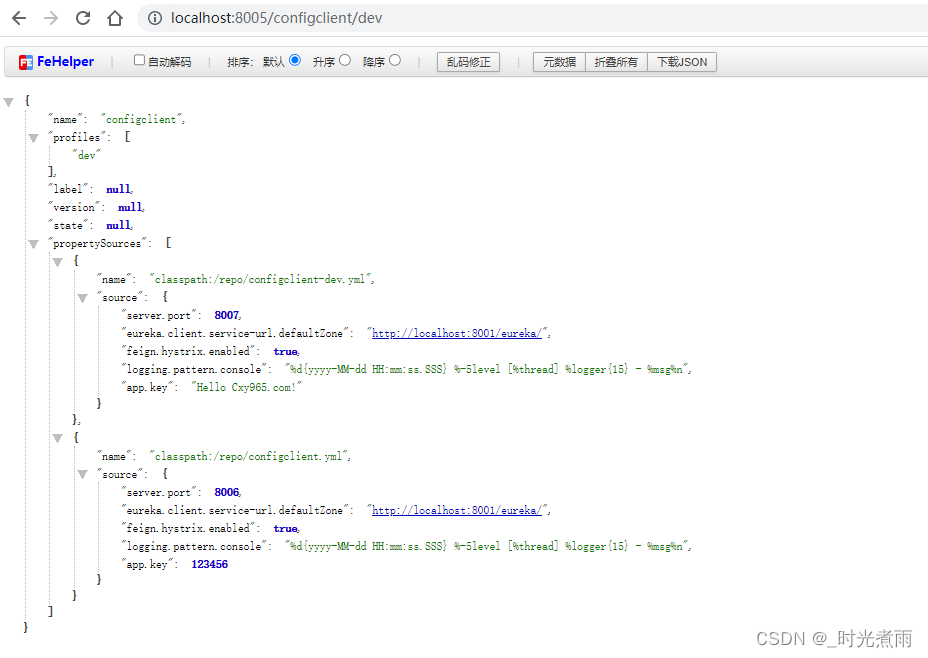Select the 升序 sort radio button

[345, 60]
